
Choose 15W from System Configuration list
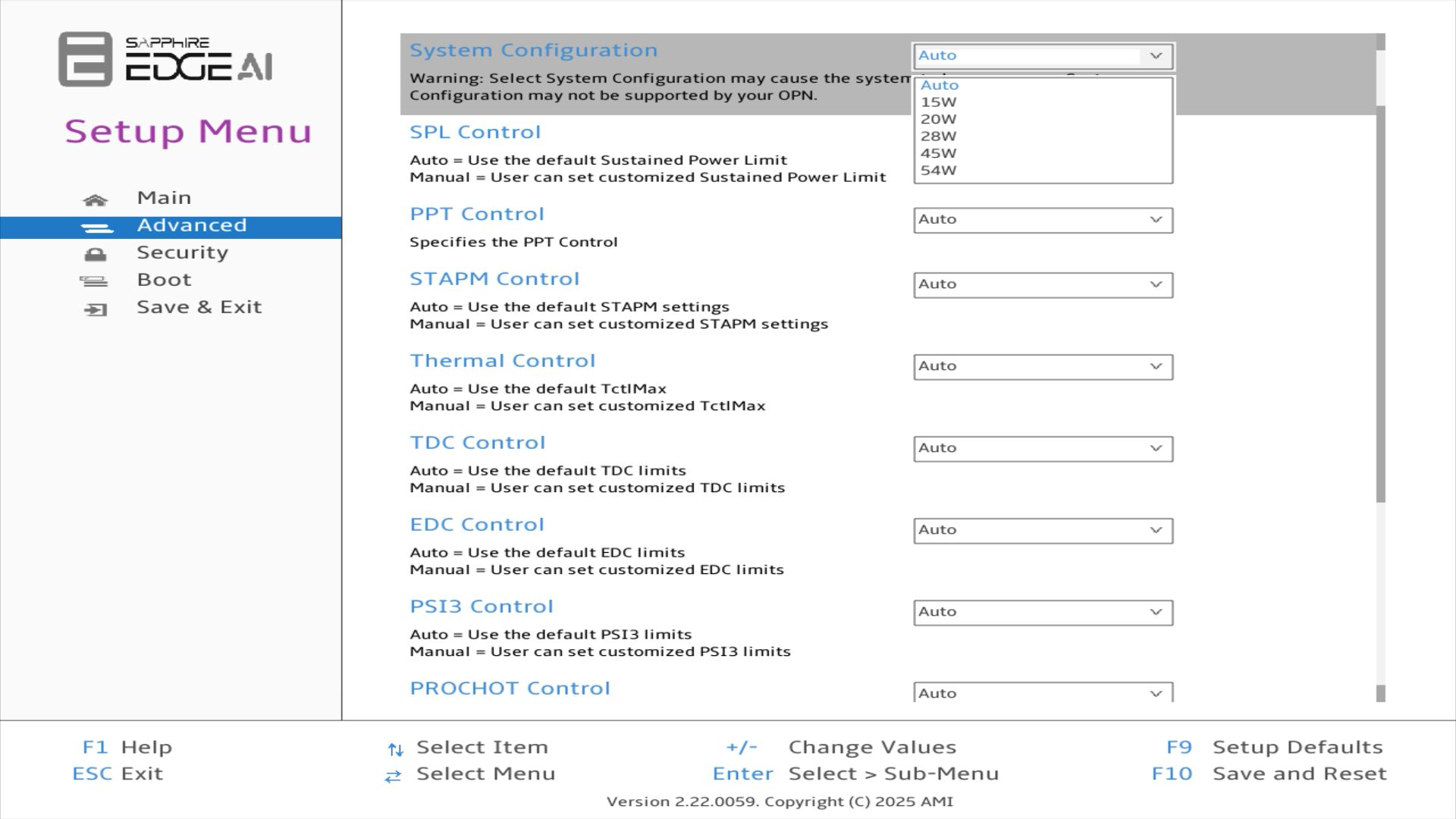point(938,102)
